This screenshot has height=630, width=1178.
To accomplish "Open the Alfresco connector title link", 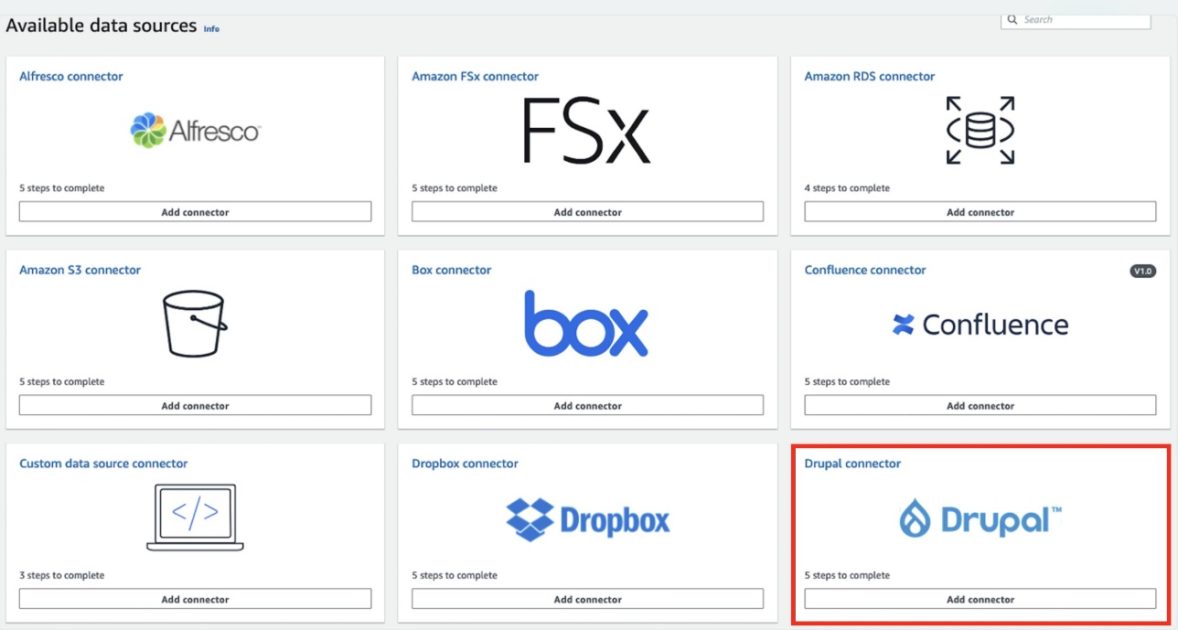I will (71, 76).
